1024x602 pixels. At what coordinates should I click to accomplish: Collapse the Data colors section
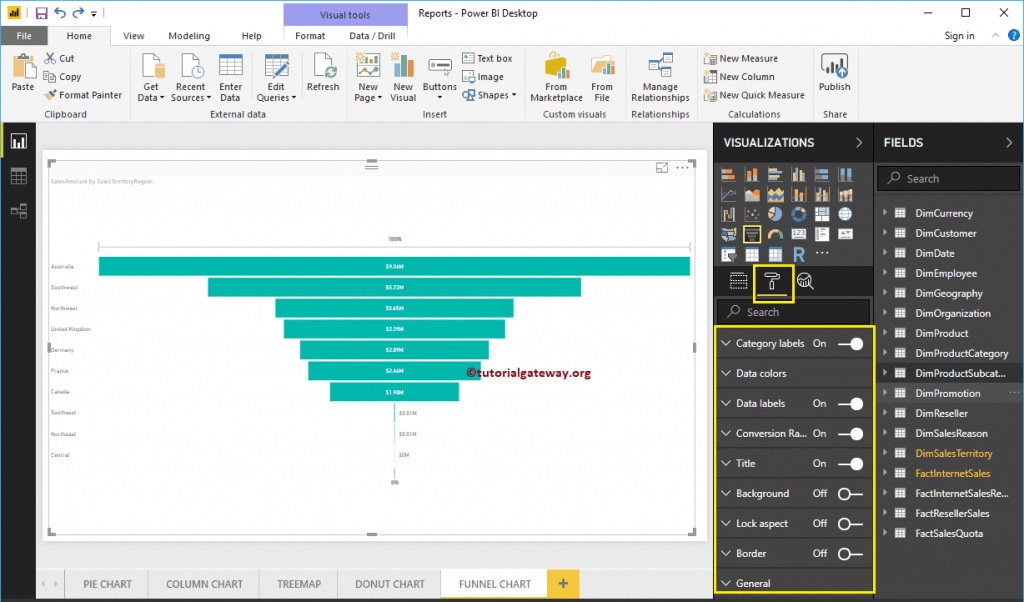coord(726,372)
